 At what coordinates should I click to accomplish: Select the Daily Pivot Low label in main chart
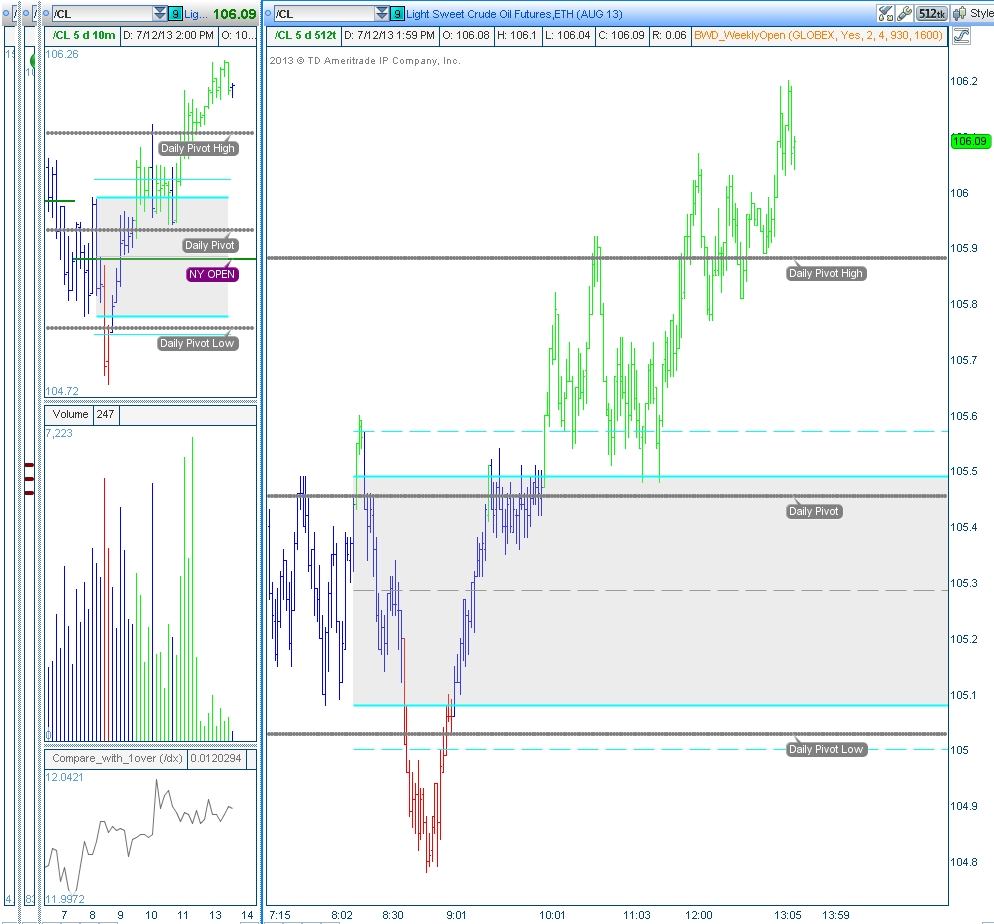coord(825,749)
